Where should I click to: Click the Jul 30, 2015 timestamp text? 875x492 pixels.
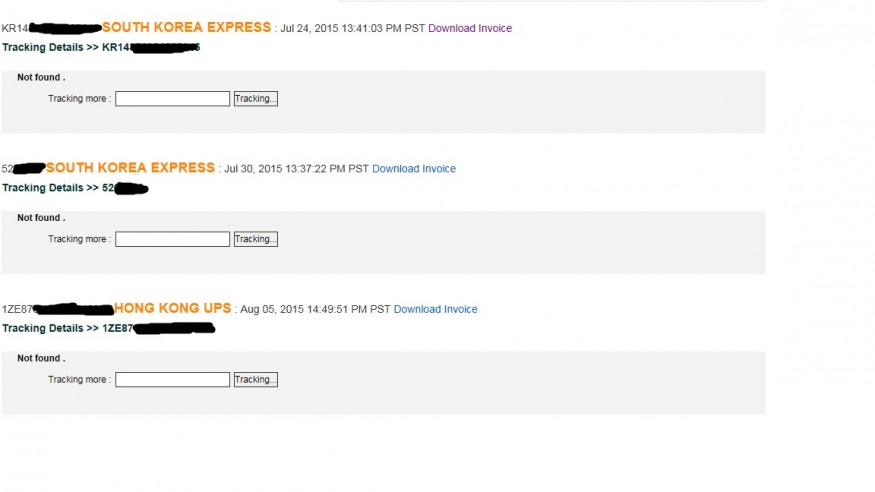tap(295, 169)
